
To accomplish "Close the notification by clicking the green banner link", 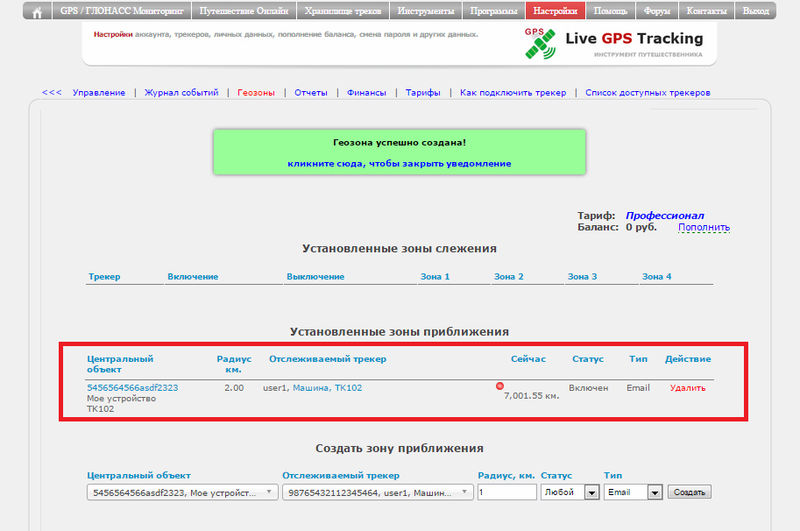I will point(399,163).
